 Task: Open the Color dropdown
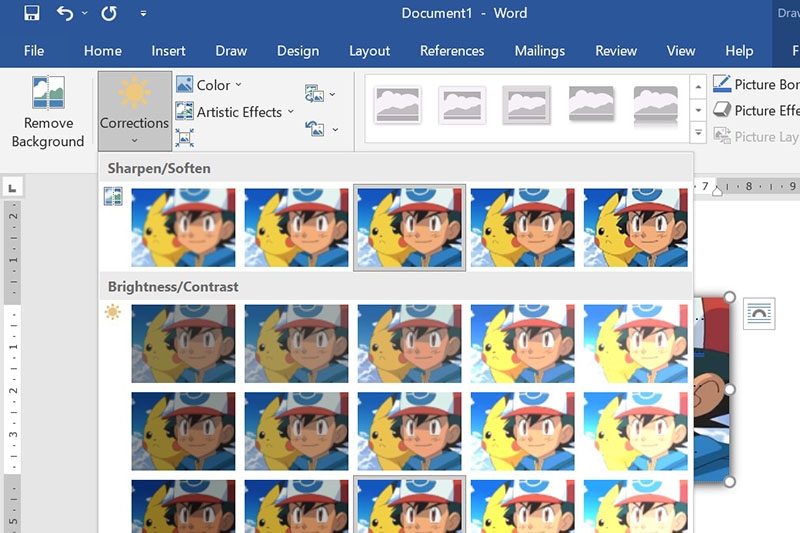209,85
